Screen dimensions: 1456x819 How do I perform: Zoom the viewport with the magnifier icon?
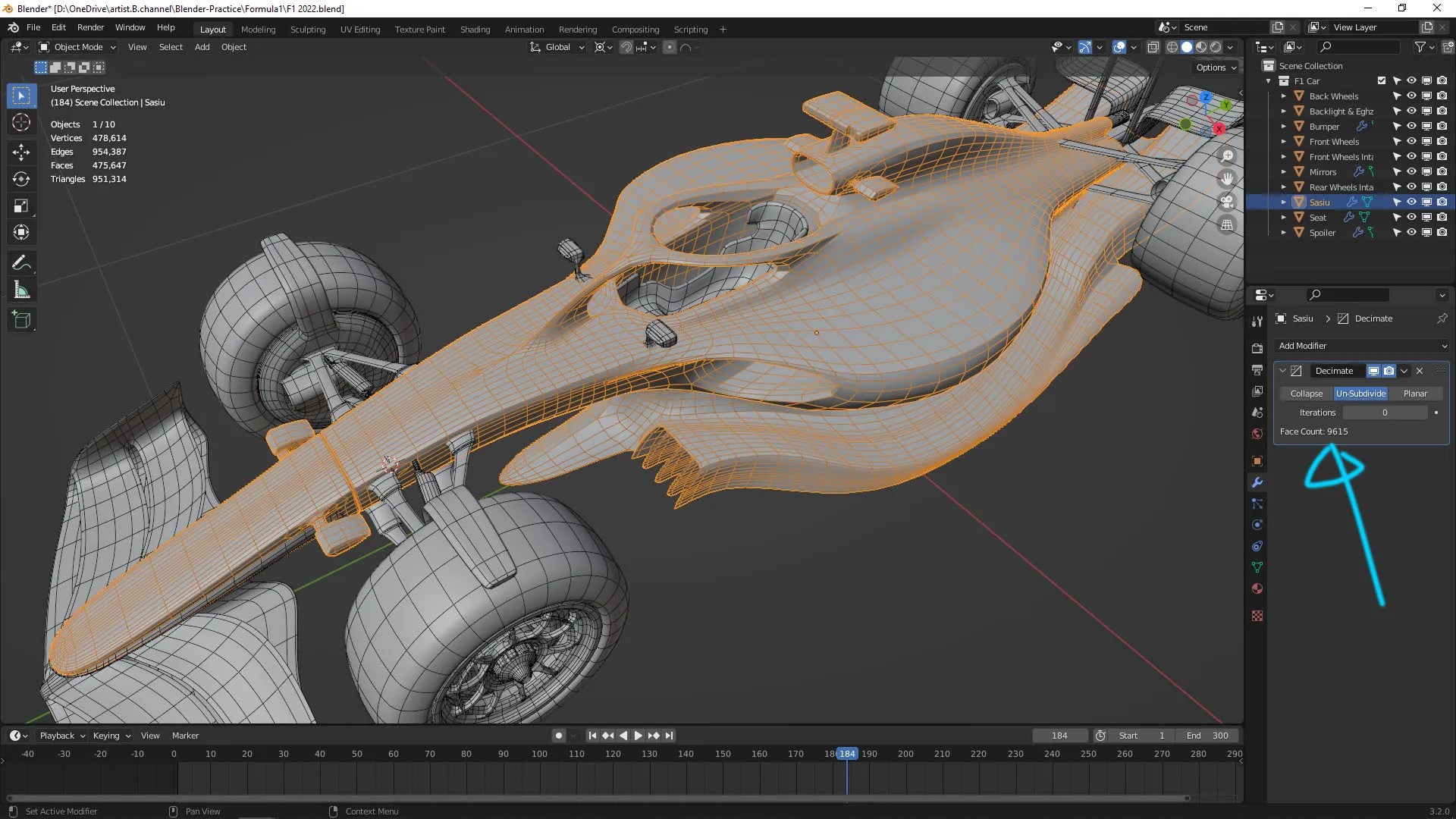pos(1228,155)
